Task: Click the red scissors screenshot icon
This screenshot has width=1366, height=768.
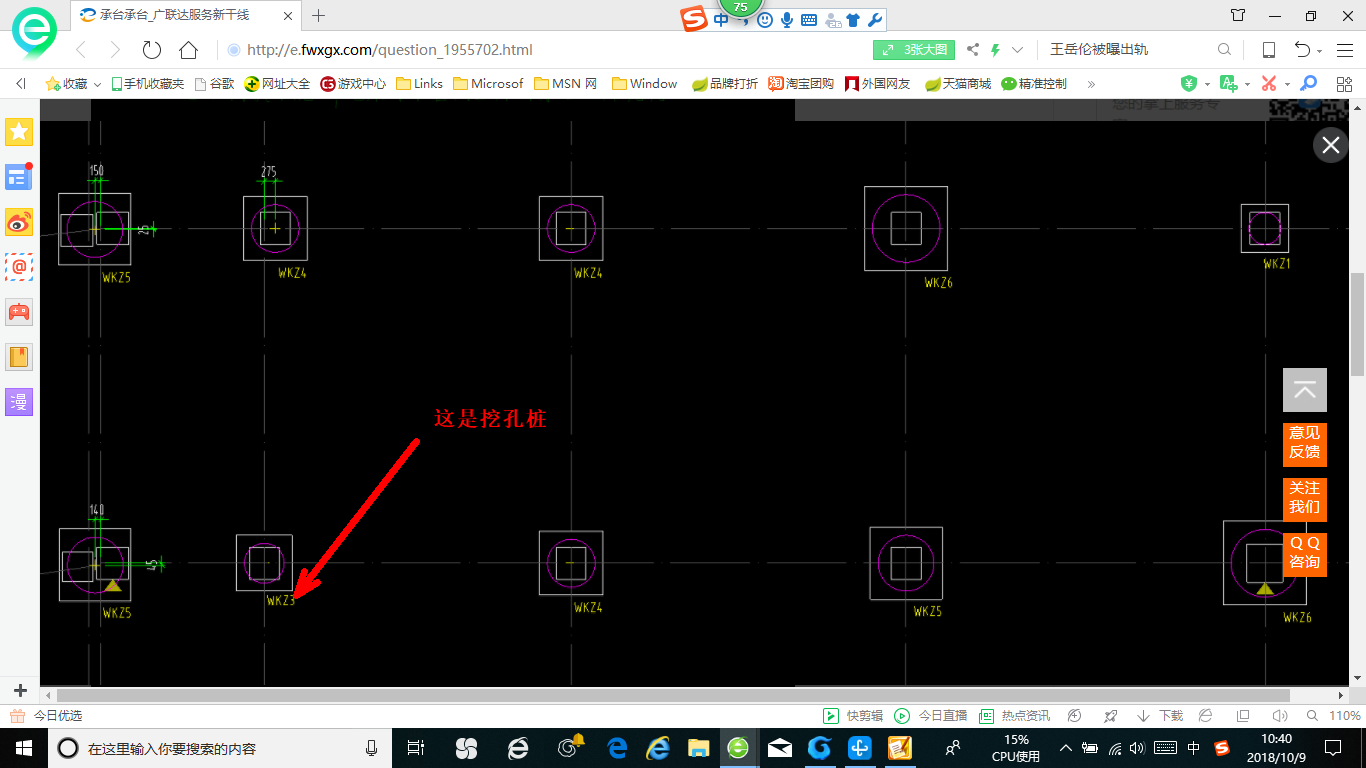Action: [x=1269, y=84]
